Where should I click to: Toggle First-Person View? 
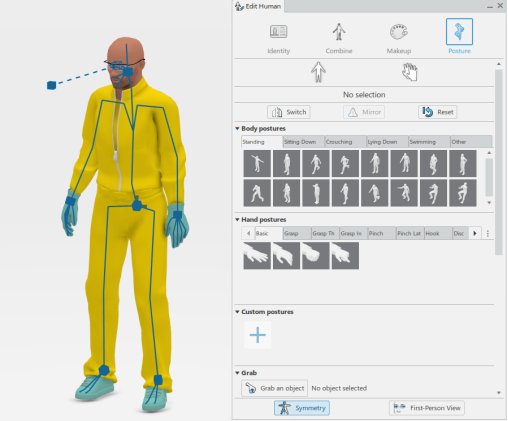click(427, 408)
